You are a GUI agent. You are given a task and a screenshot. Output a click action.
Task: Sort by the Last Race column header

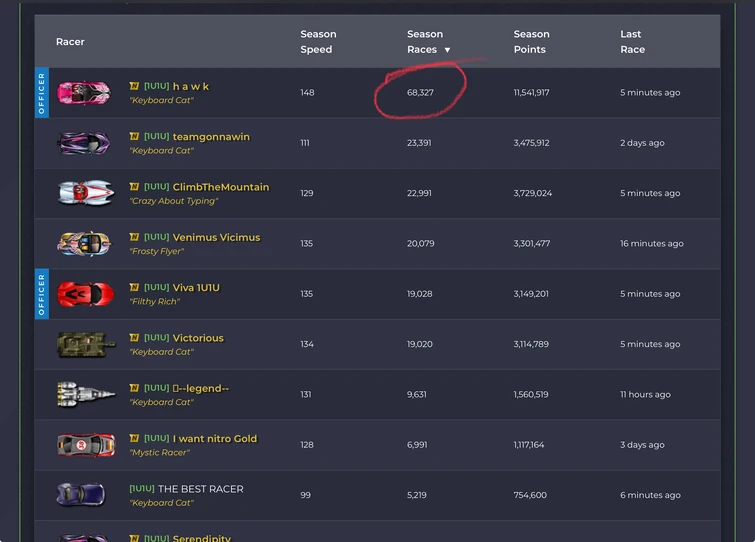(x=632, y=42)
